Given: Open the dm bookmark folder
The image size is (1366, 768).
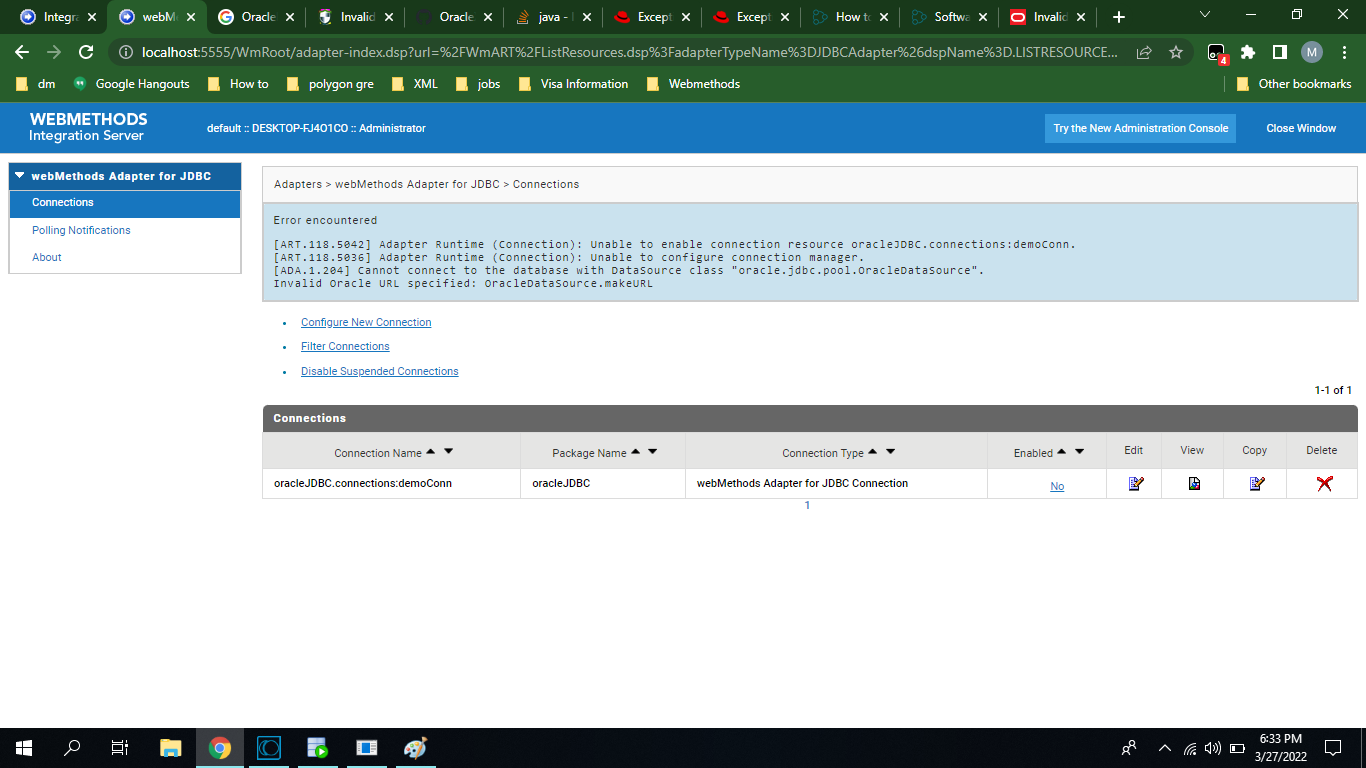Looking at the screenshot, I should (36, 84).
